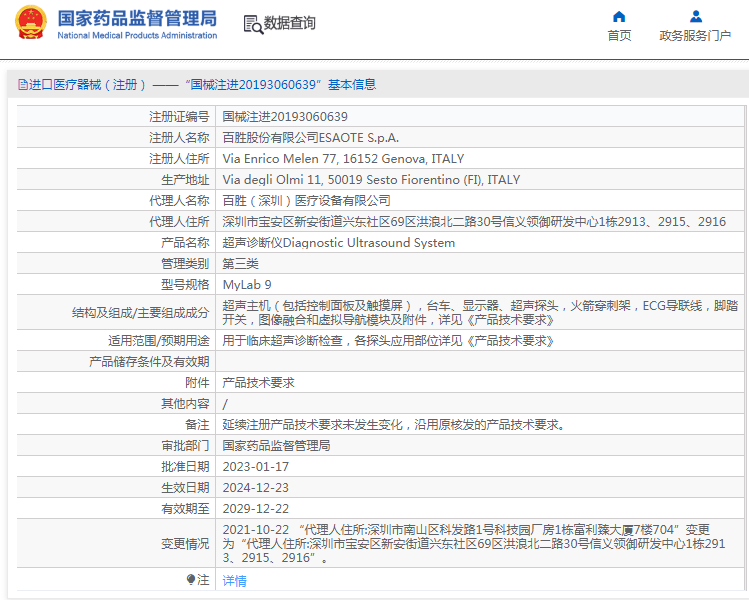The width and height of the screenshot is (749, 600).
Task: Open 政务服务门户 text link
Action: point(695,36)
